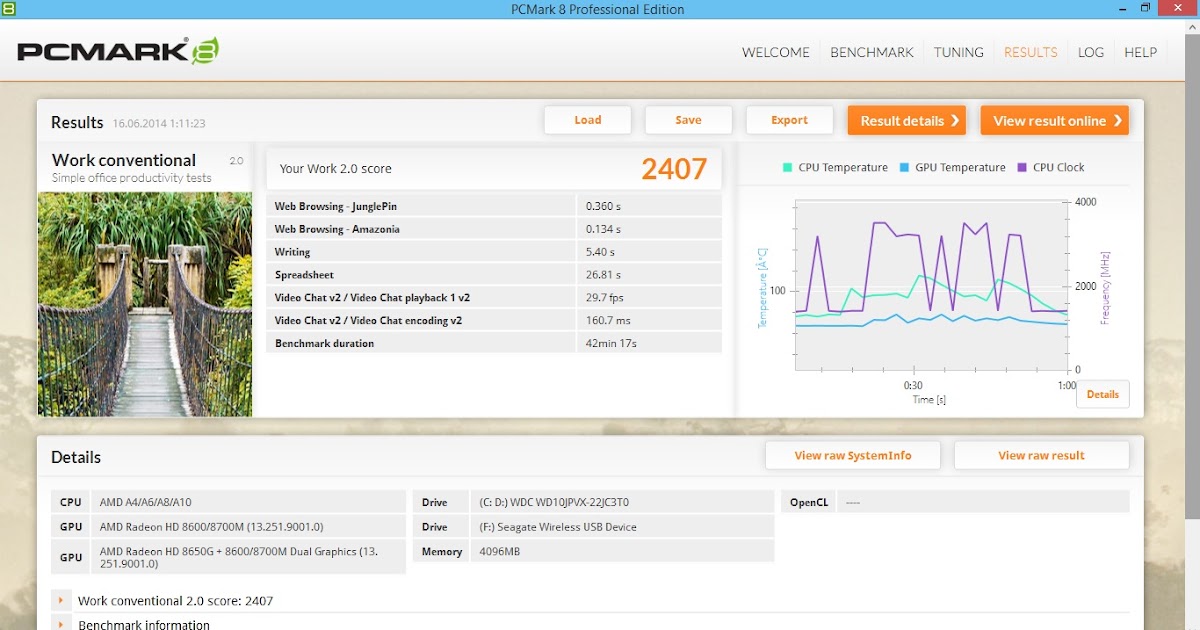Screen dimensions: 1200x630
Task: Toggle CPU Temperature legend swatch
Action: 788,168
